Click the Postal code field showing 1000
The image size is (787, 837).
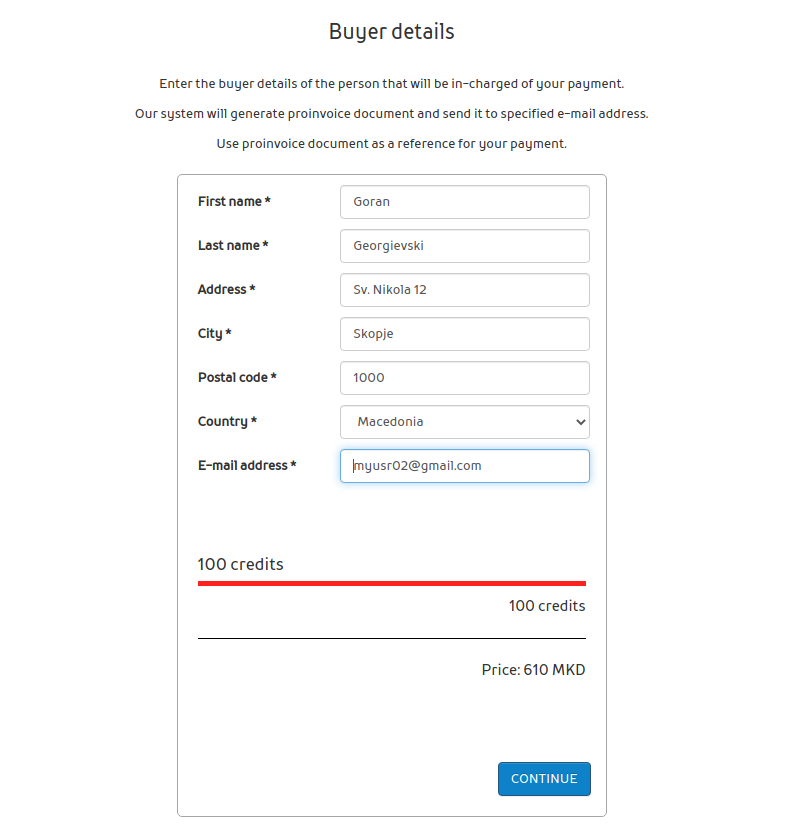tap(464, 378)
